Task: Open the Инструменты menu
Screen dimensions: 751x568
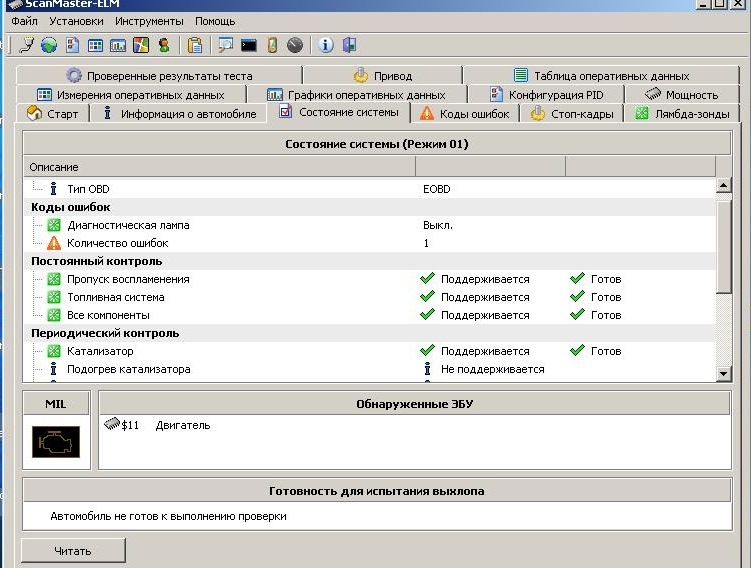Action: (149, 21)
